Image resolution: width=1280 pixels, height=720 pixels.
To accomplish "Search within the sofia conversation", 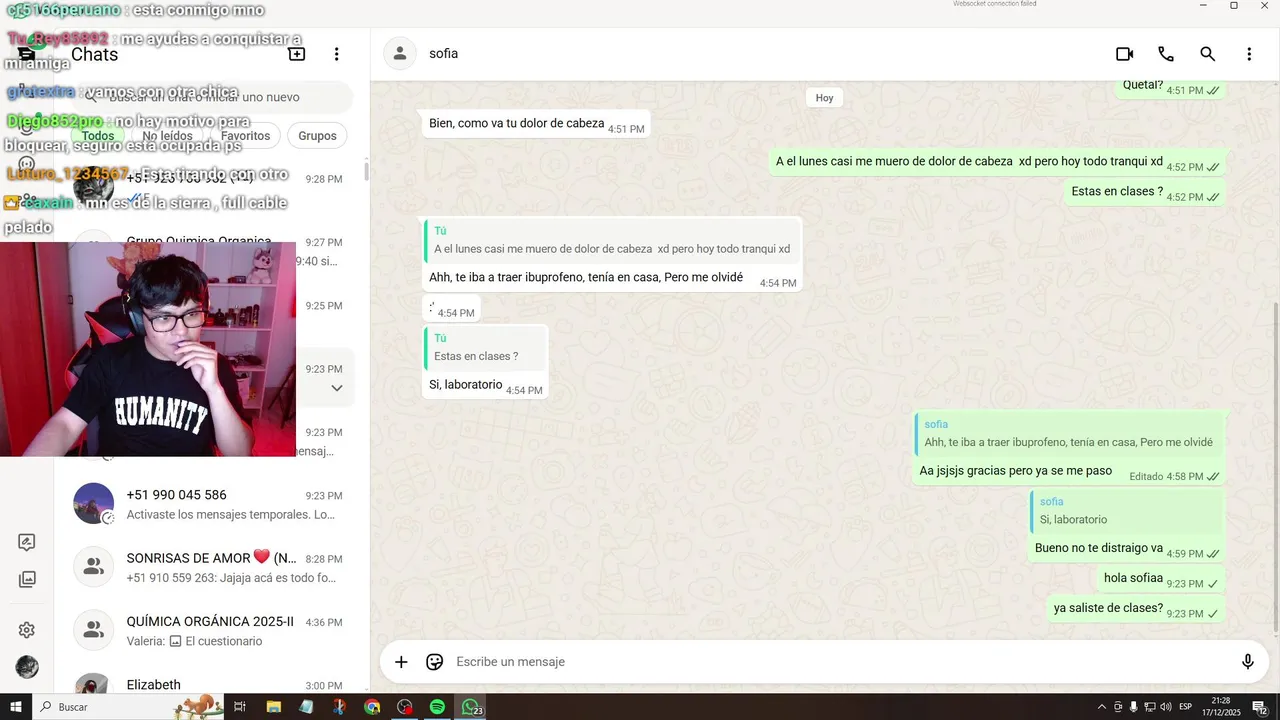I will (1208, 54).
